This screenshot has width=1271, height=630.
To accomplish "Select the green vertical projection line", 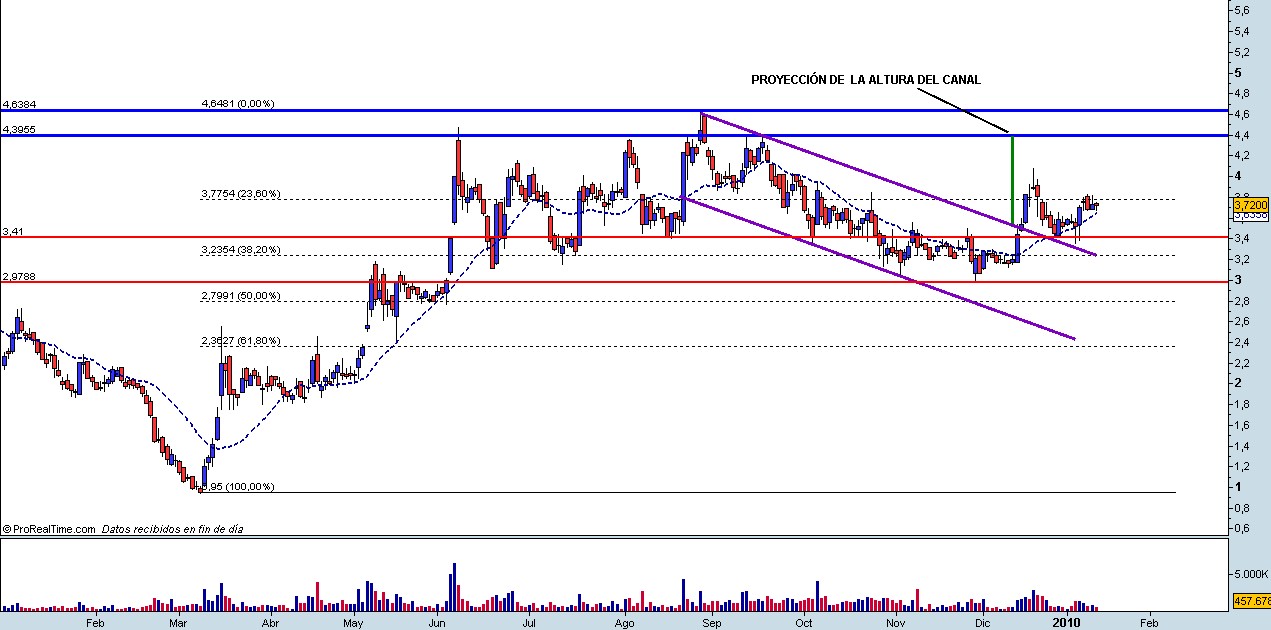I will point(1013,180).
